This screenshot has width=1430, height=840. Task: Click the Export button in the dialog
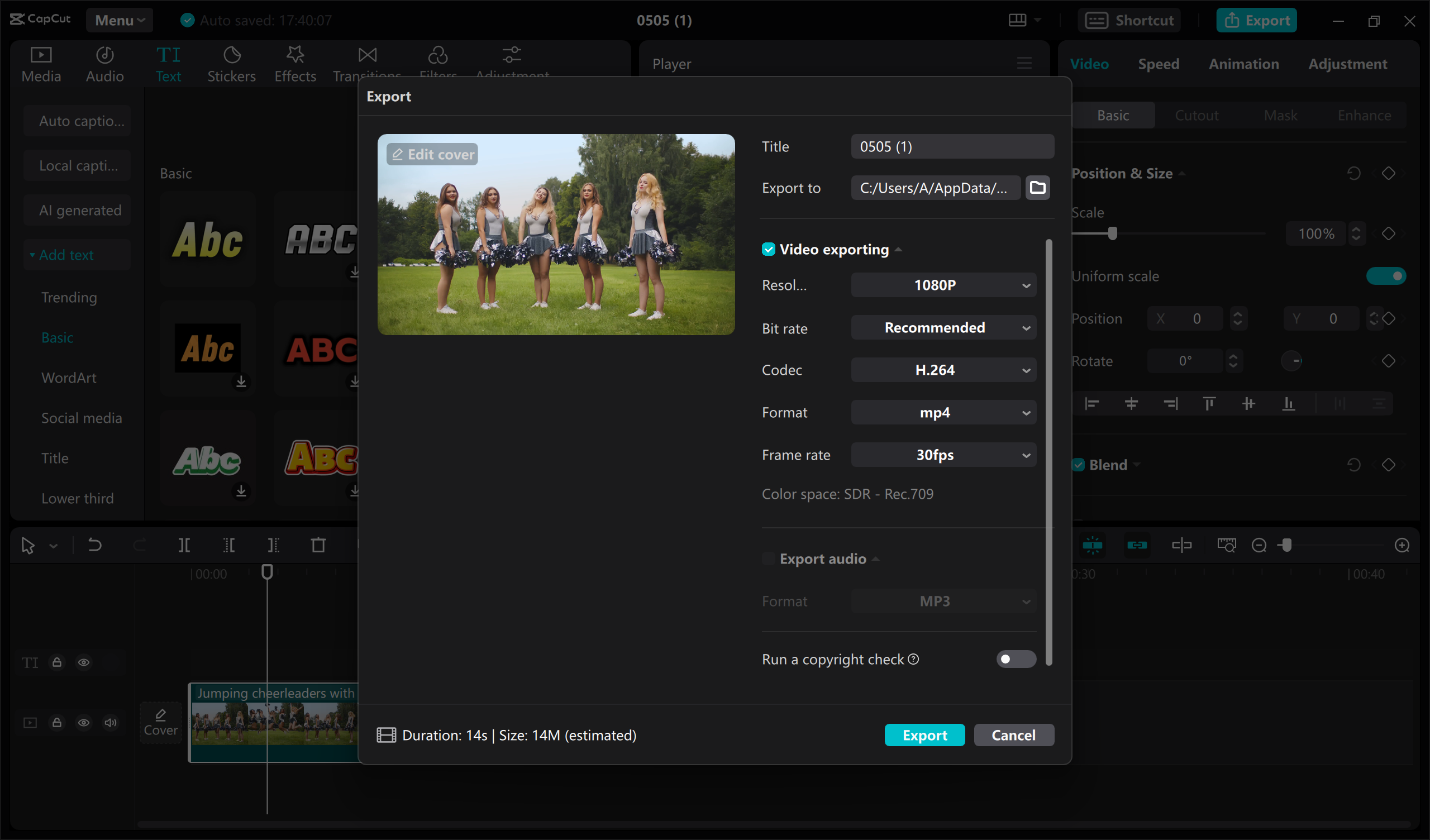tap(924, 734)
